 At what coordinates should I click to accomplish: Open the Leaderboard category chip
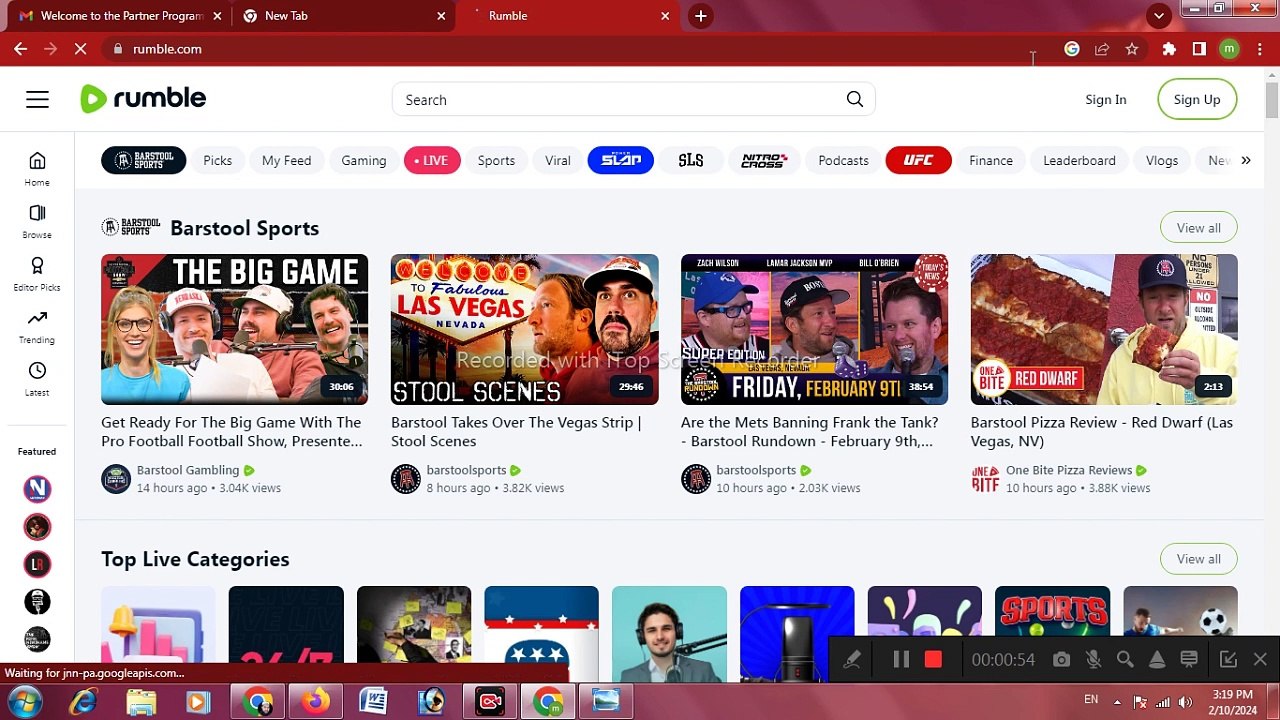click(1079, 160)
